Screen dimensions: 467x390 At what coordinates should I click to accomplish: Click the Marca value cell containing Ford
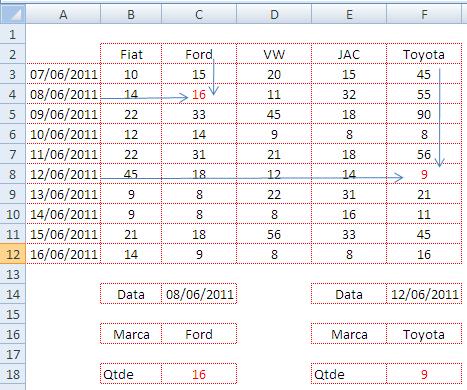[x=199, y=334]
